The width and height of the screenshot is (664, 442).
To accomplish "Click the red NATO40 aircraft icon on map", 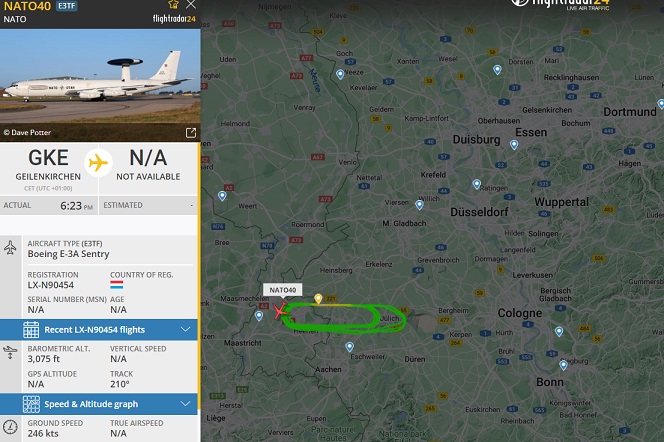I will coord(279,311).
